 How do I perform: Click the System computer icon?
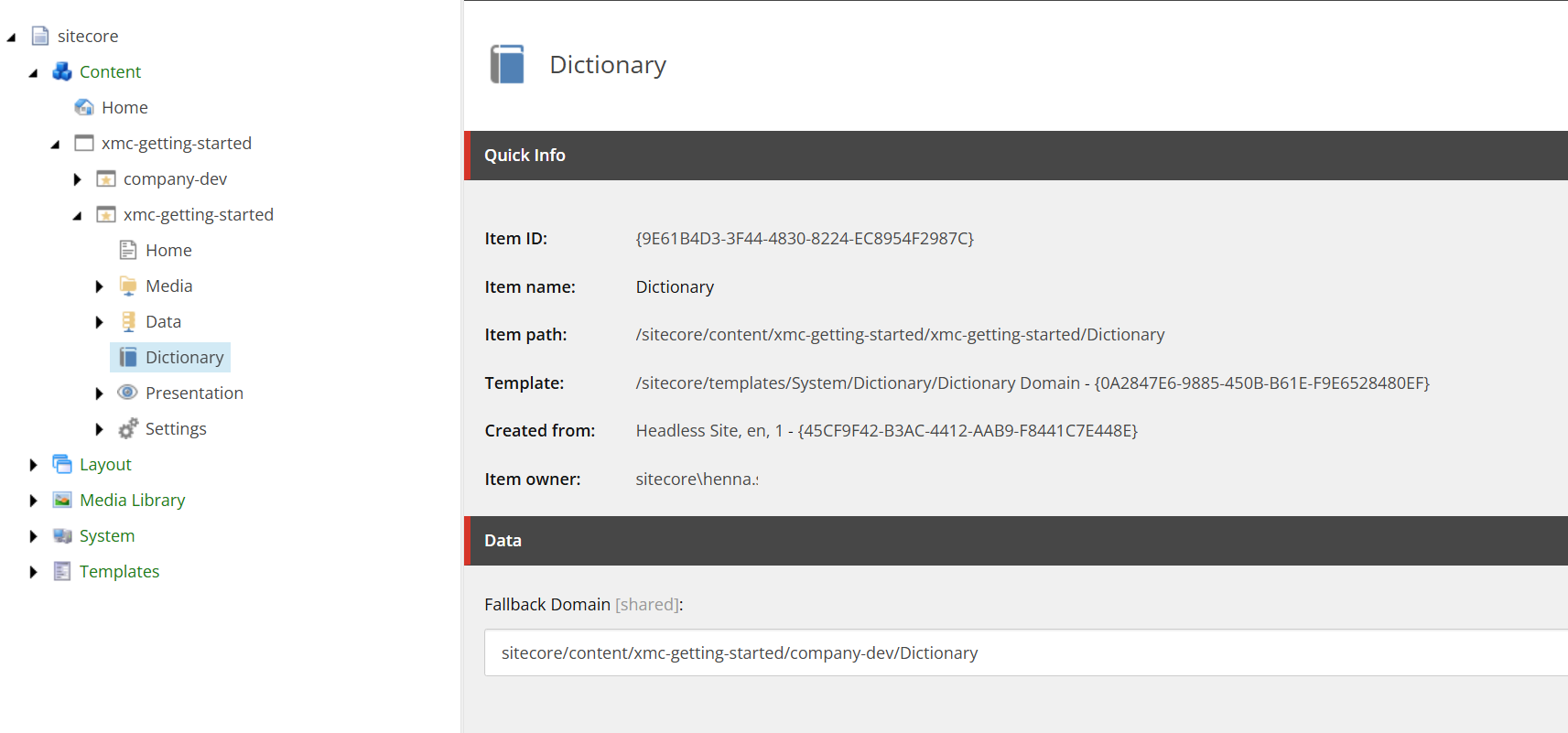[x=62, y=535]
